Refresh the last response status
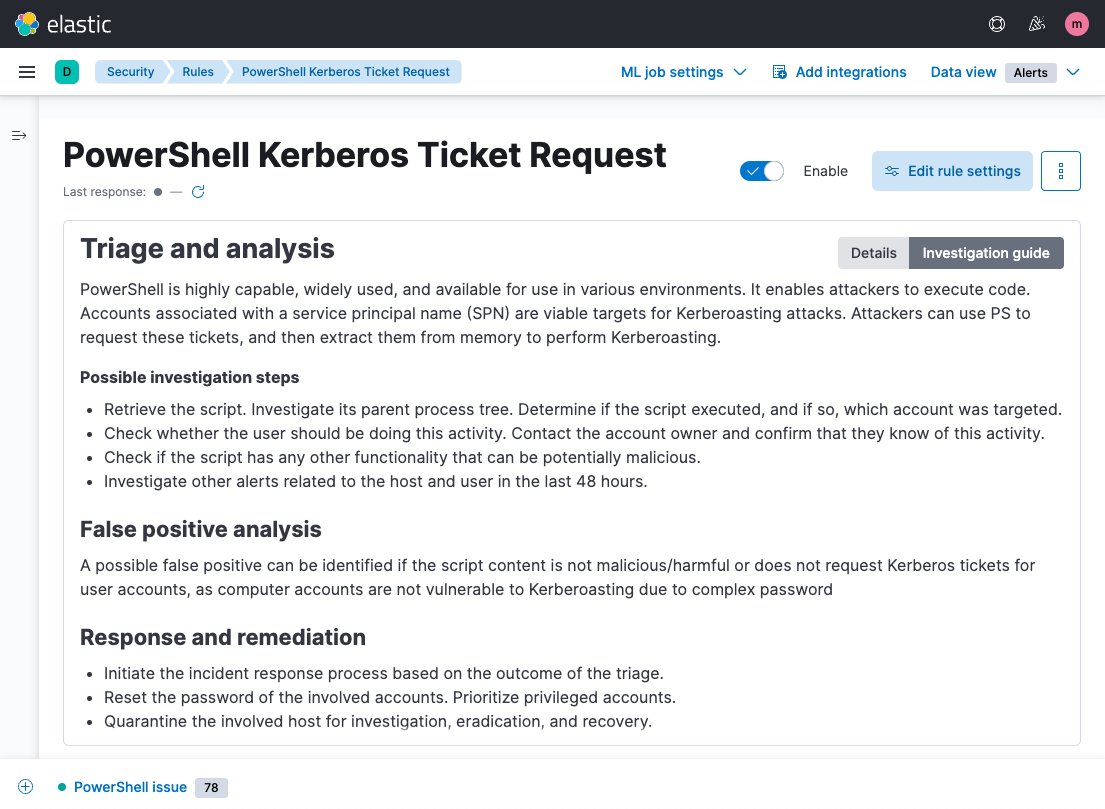This screenshot has width=1105, height=809. click(x=198, y=192)
